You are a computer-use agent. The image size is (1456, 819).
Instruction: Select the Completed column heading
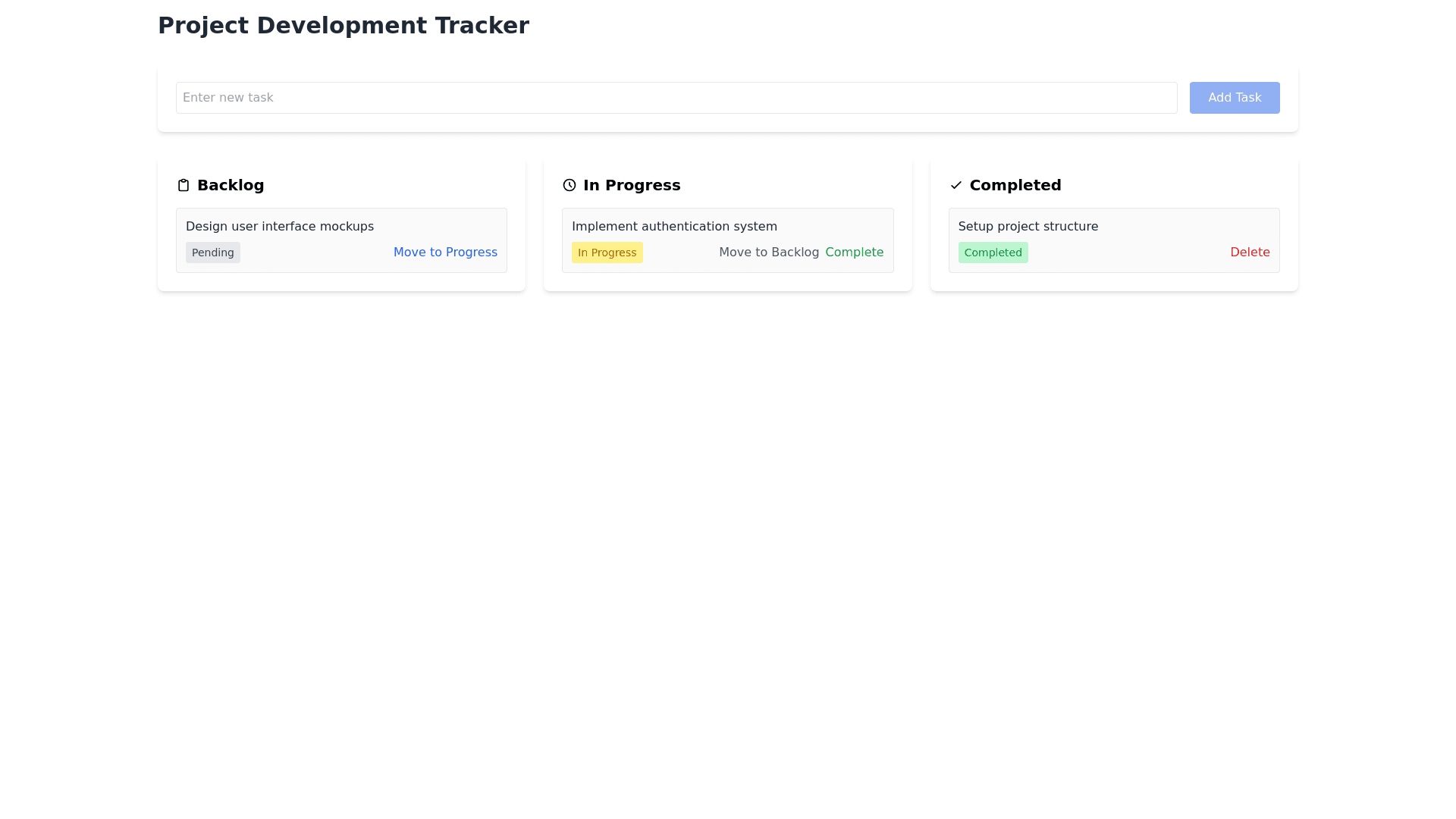pyautogui.click(x=1015, y=185)
